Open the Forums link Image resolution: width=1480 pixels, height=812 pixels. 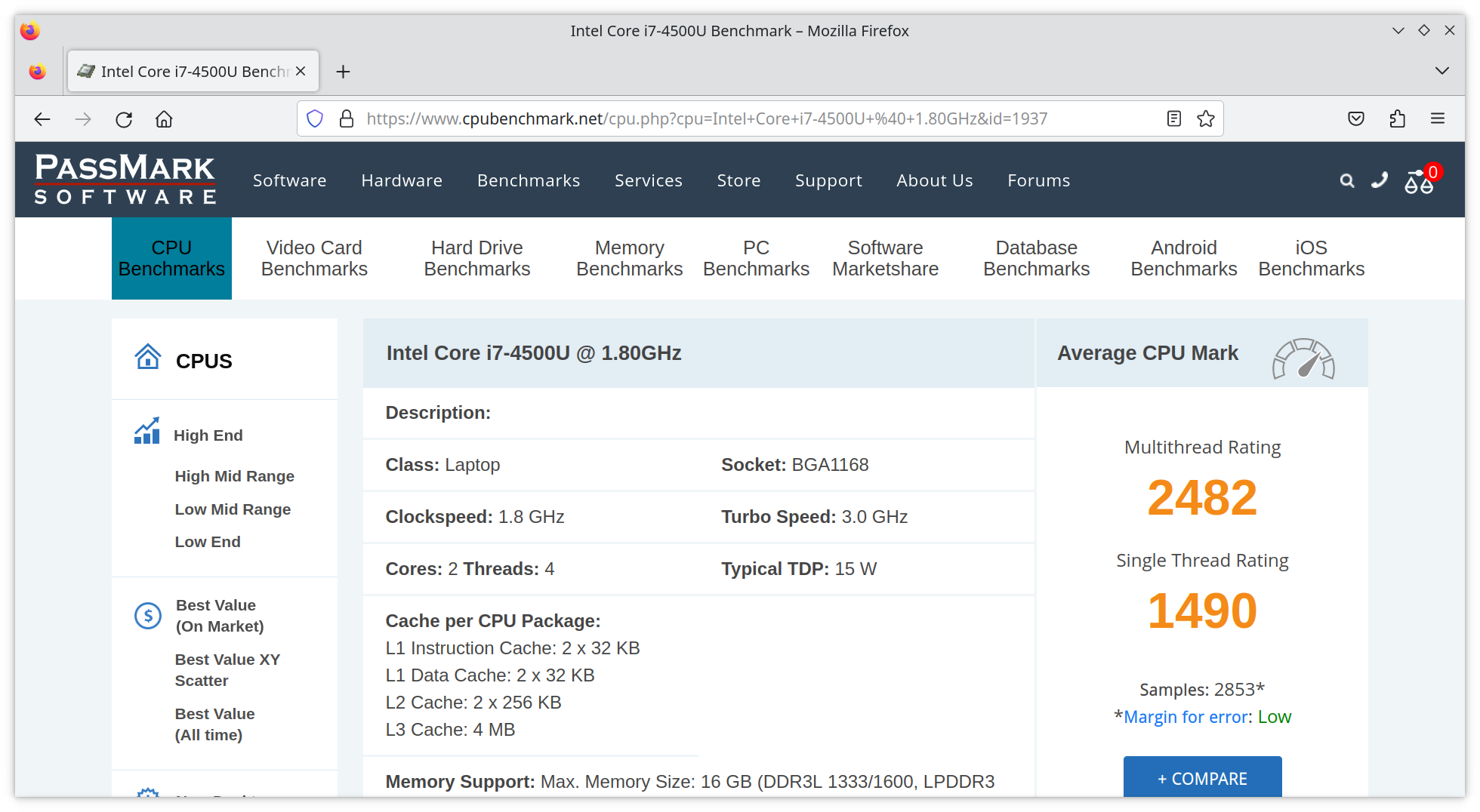1038,180
